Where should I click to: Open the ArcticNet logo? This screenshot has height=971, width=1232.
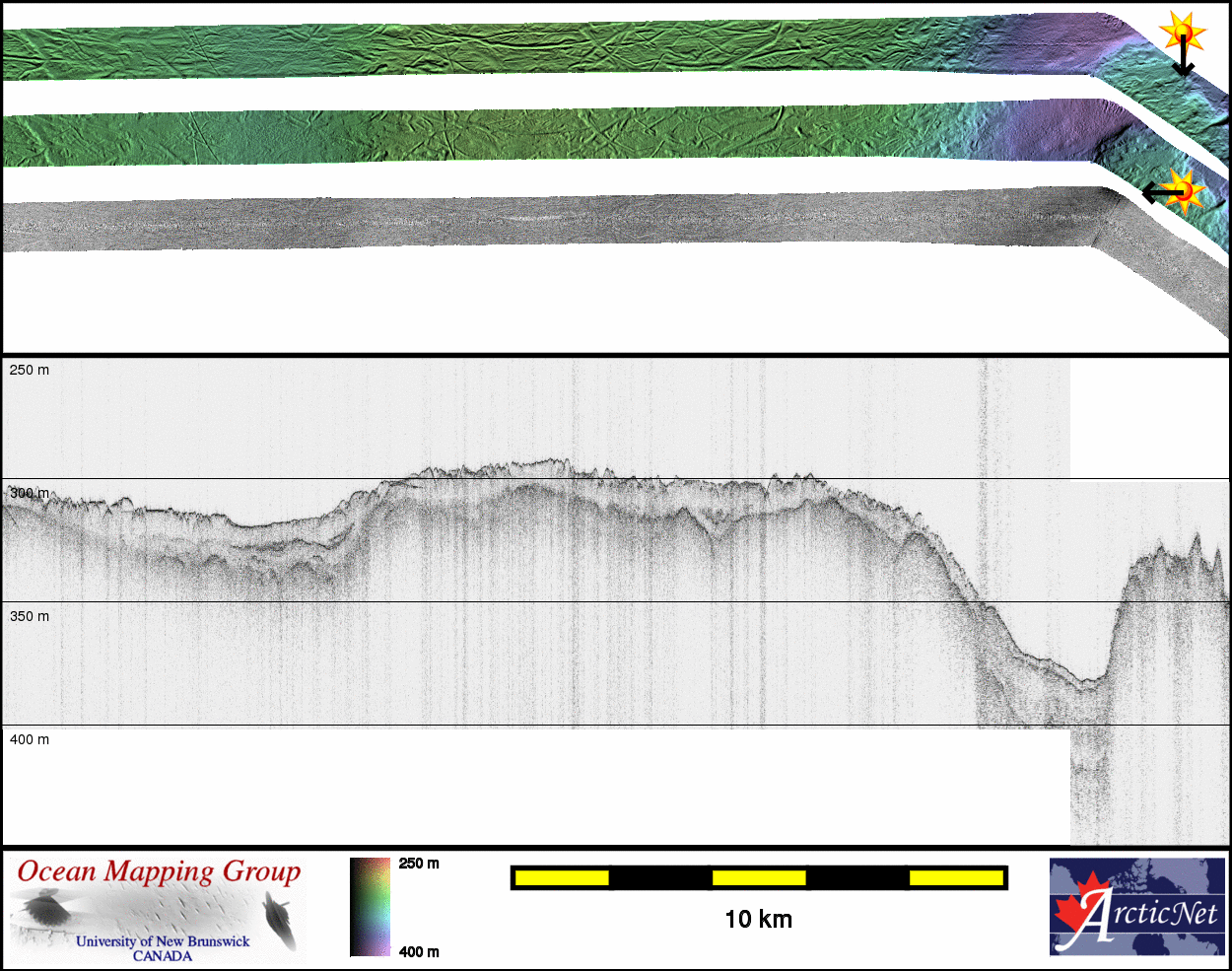click(x=1136, y=906)
